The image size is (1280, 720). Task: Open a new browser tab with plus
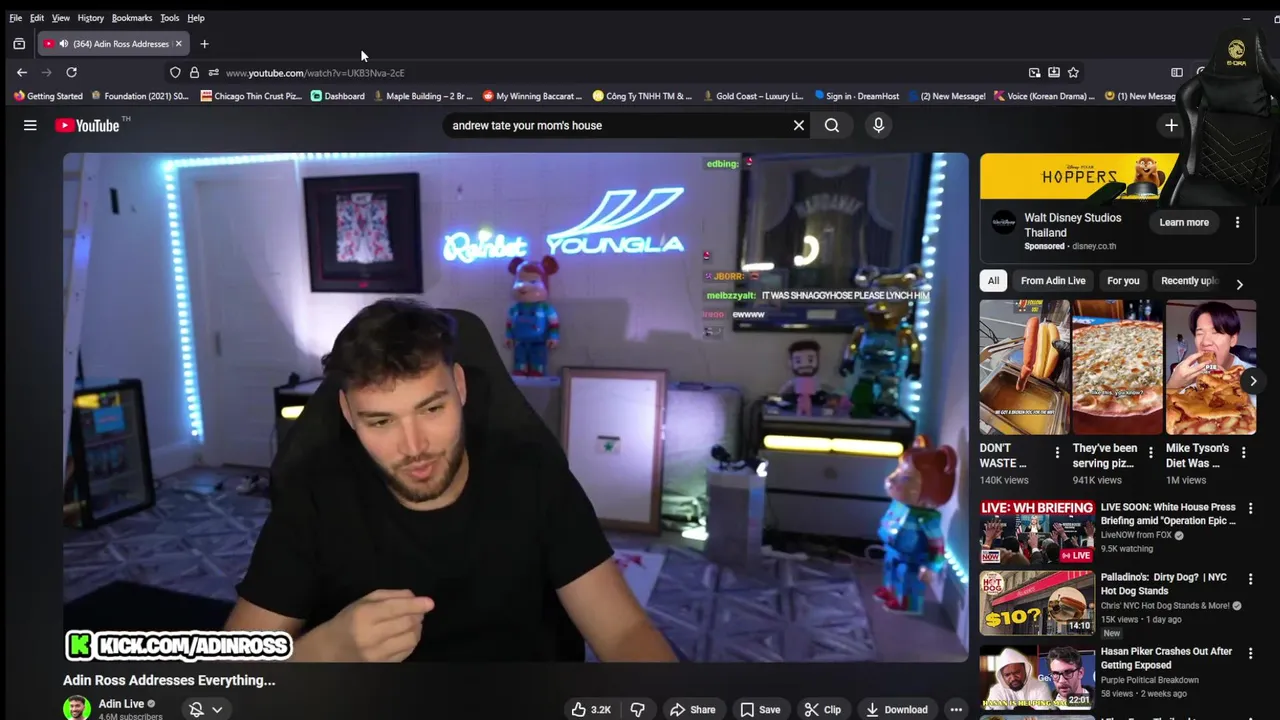pos(204,44)
